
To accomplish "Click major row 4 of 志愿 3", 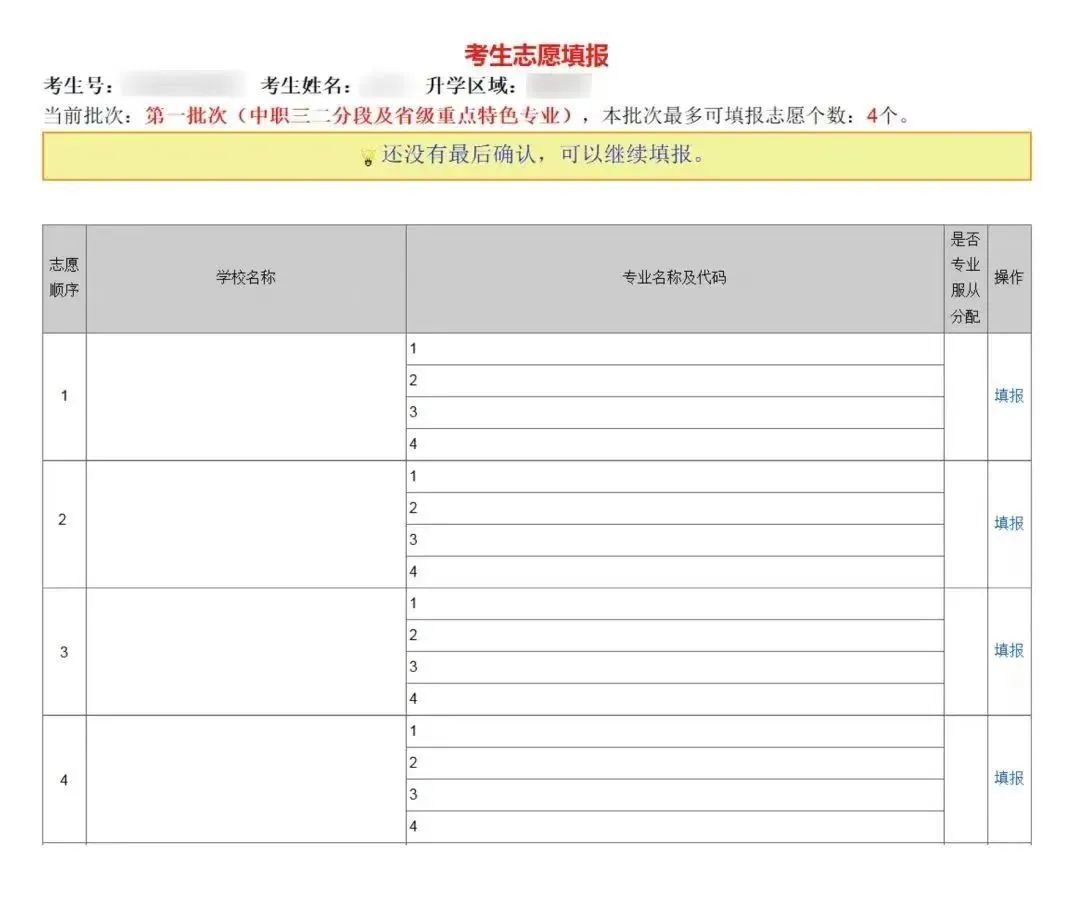I will click(675, 699).
